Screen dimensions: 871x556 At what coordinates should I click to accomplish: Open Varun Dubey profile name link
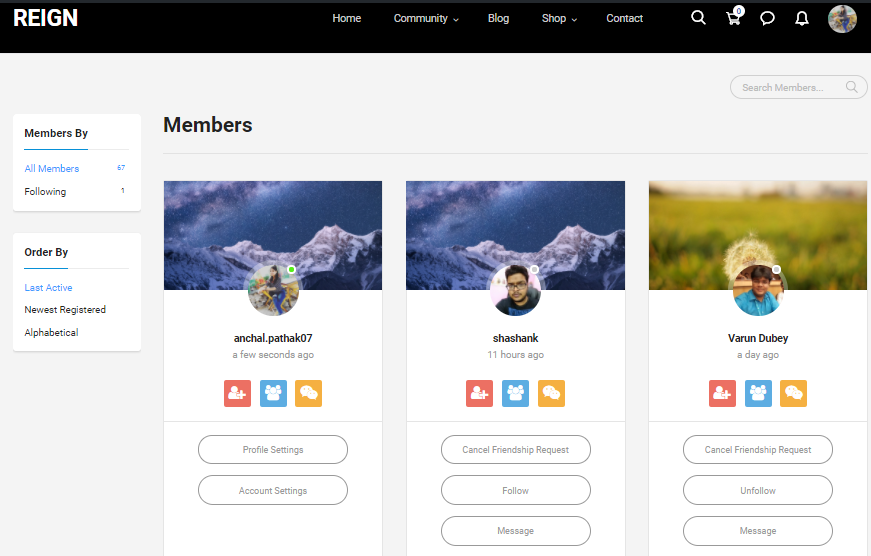pyautogui.click(x=758, y=338)
